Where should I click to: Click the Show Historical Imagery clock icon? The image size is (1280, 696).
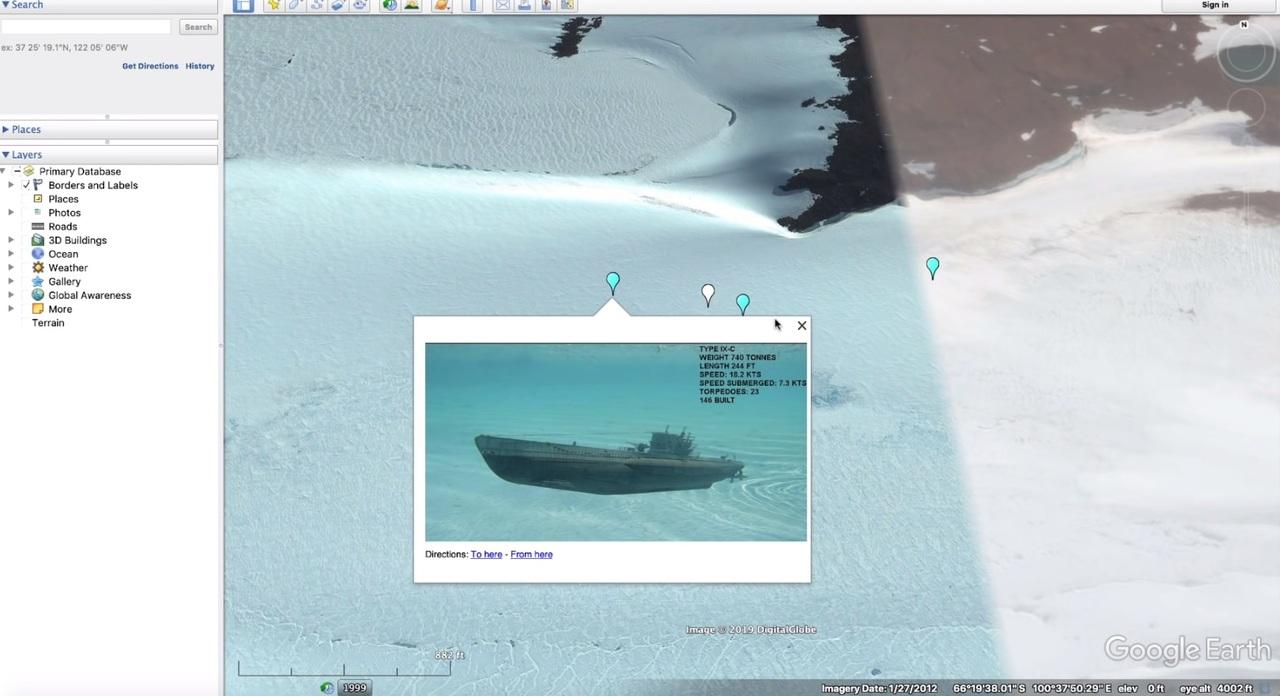tap(389, 5)
